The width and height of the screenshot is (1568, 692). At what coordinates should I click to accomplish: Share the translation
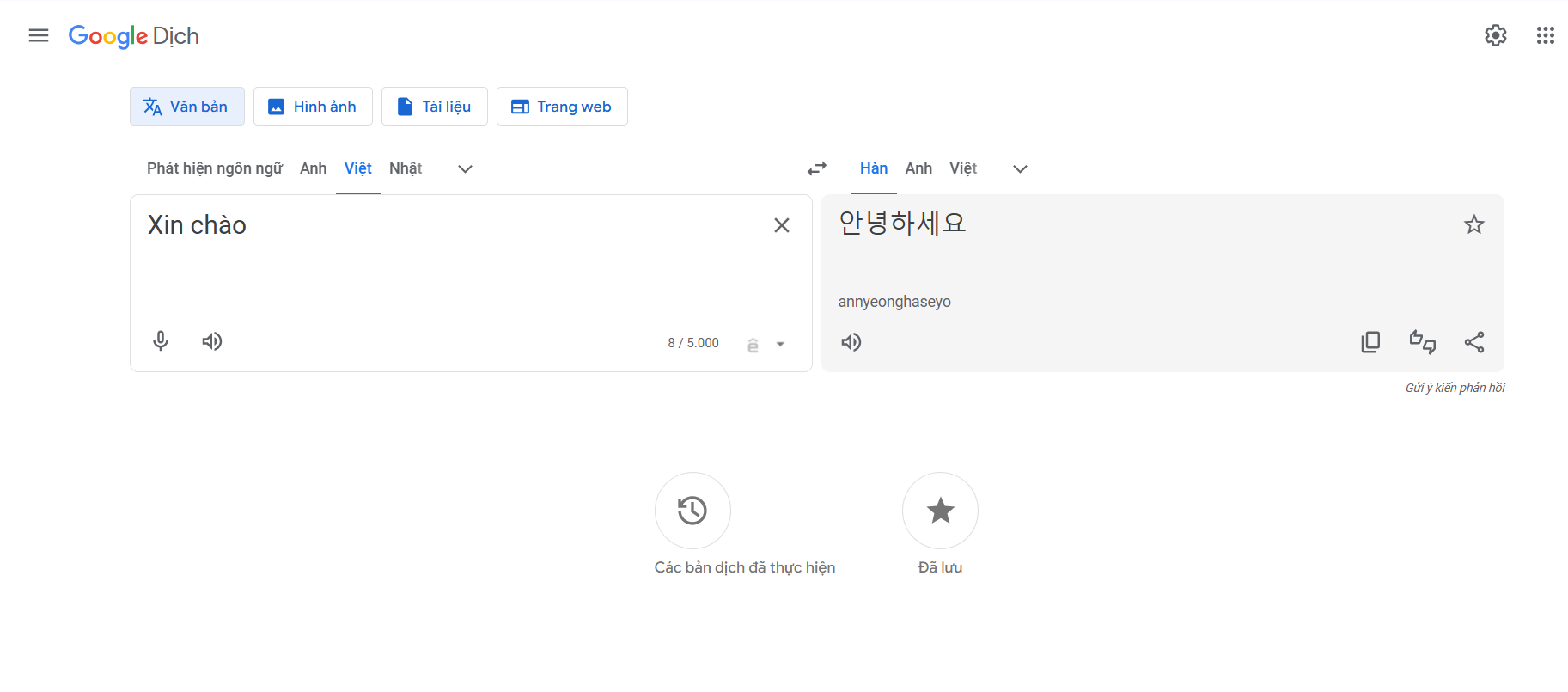click(x=1474, y=342)
